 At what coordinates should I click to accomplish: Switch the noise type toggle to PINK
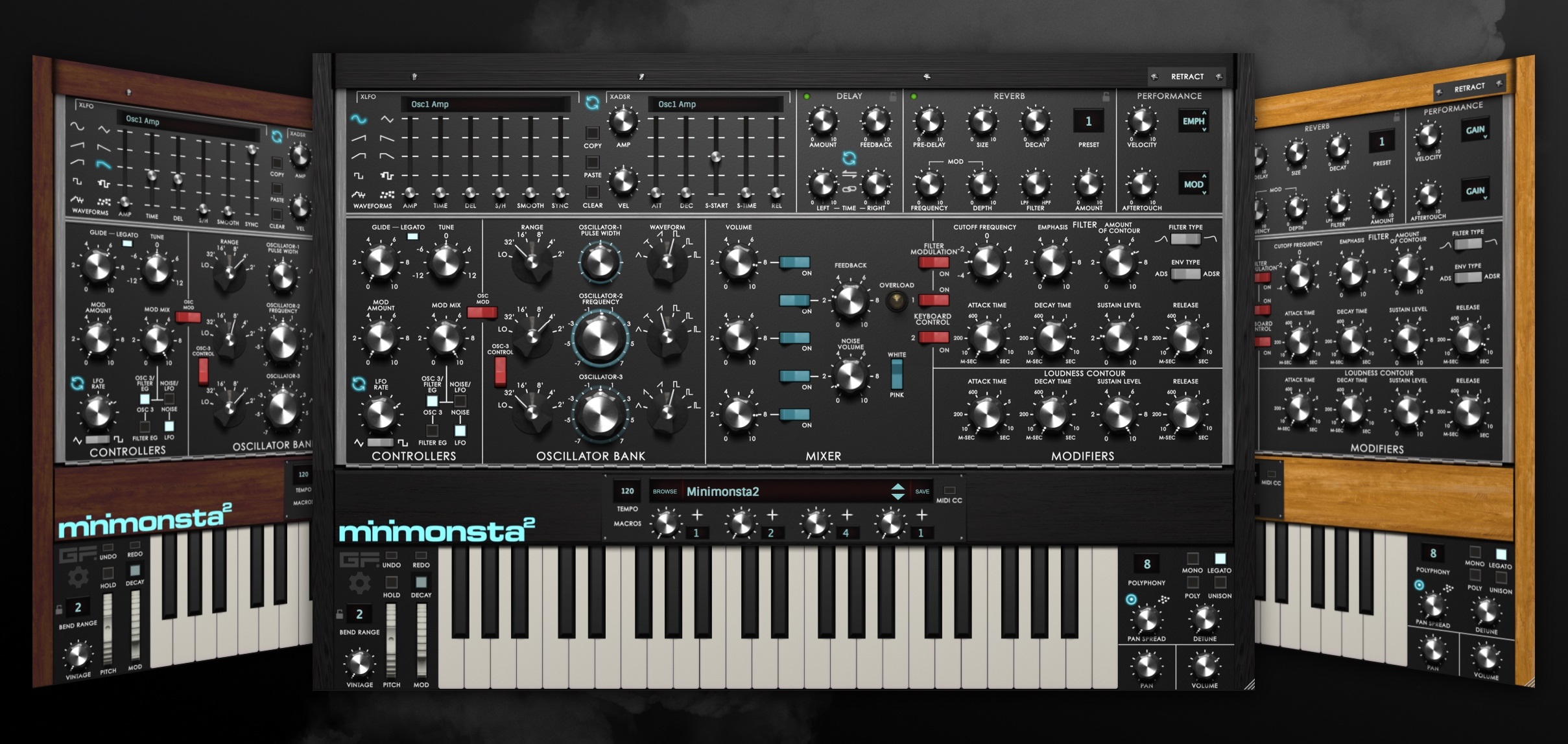(897, 382)
